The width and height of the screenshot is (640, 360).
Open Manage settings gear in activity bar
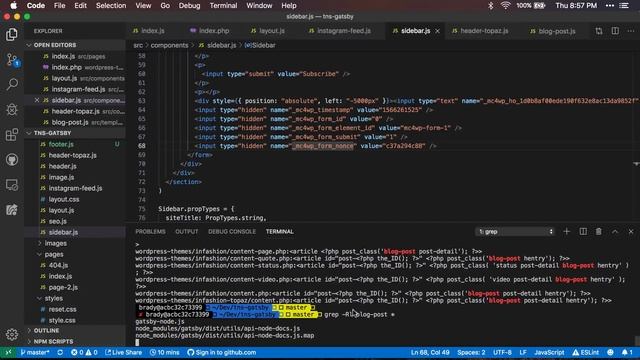click(12, 335)
